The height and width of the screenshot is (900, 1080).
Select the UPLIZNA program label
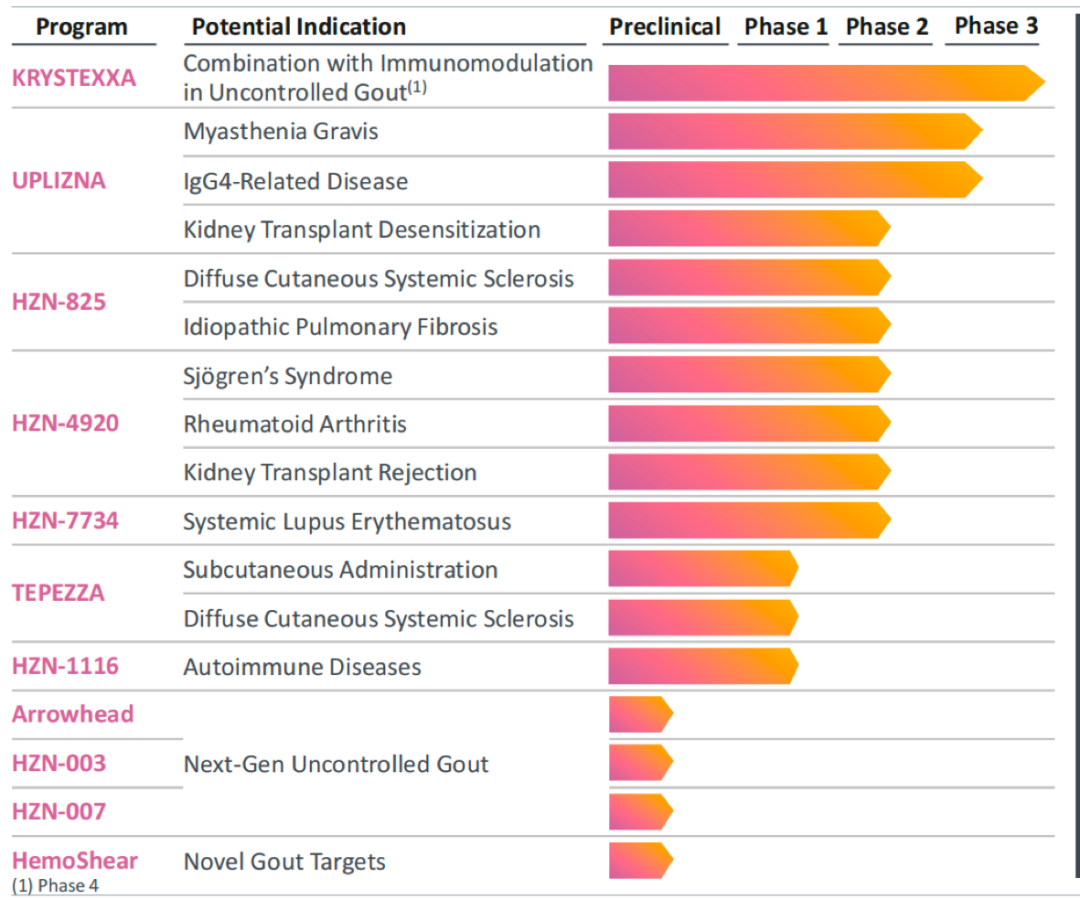click(59, 181)
